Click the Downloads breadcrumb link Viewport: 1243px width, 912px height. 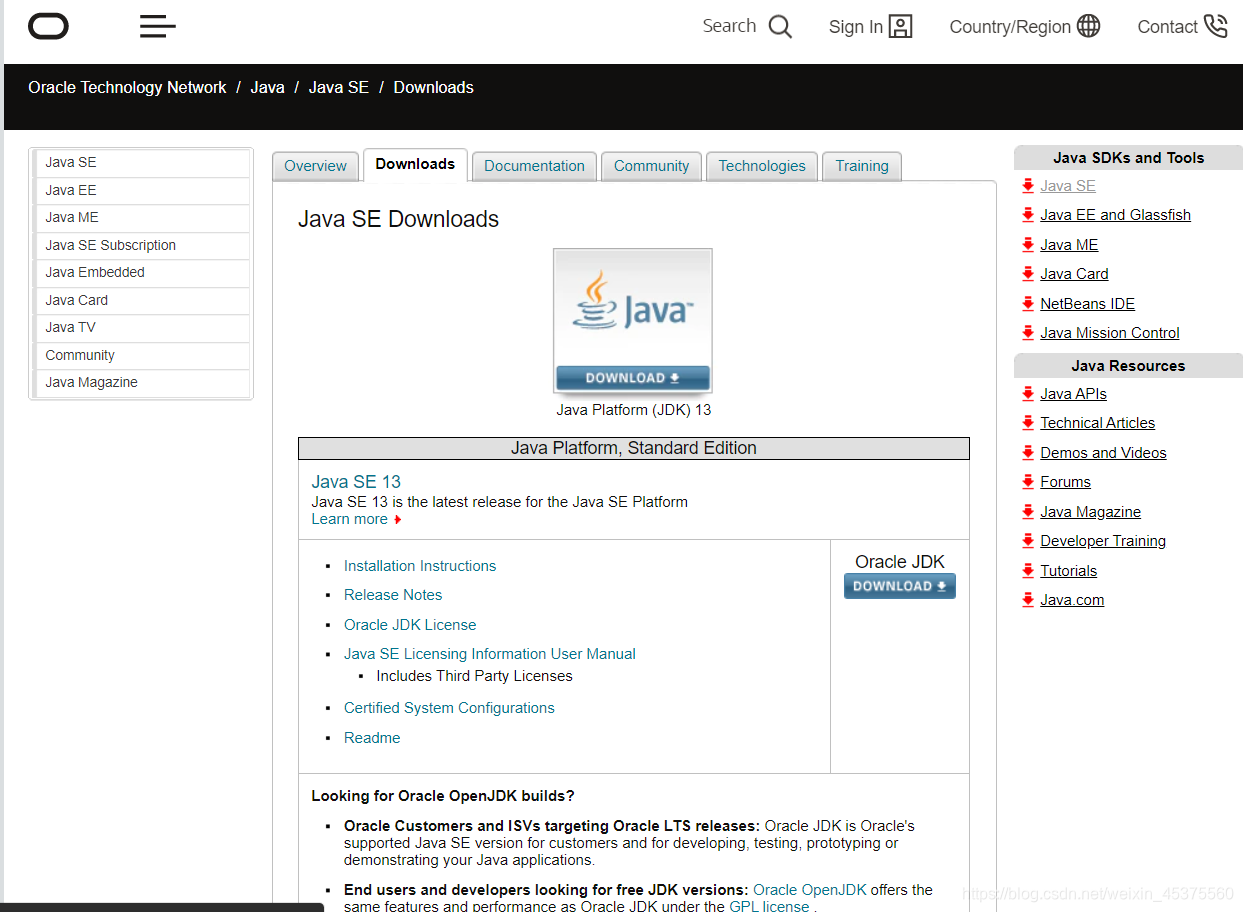433,88
